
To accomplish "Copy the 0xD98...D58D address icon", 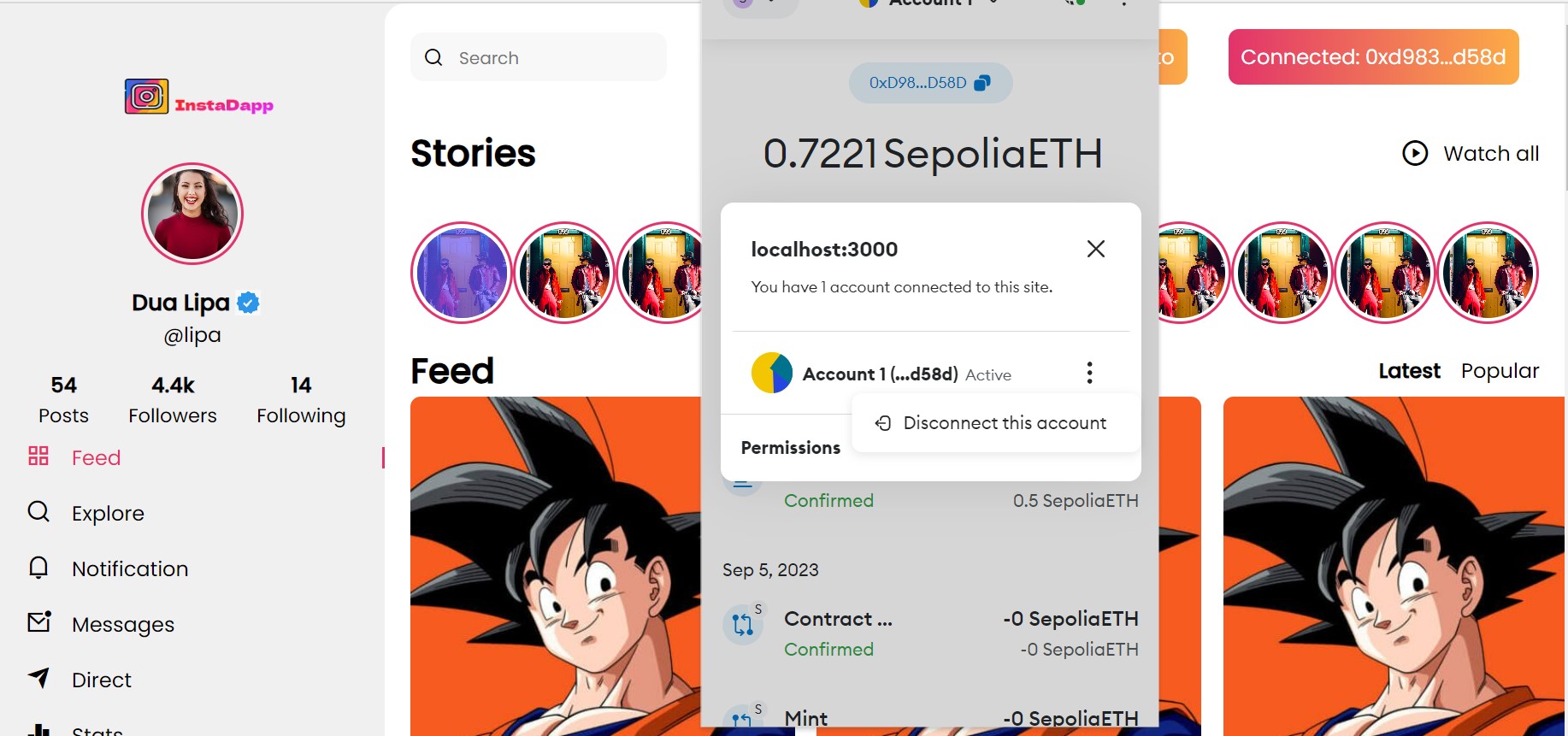I will (982, 83).
